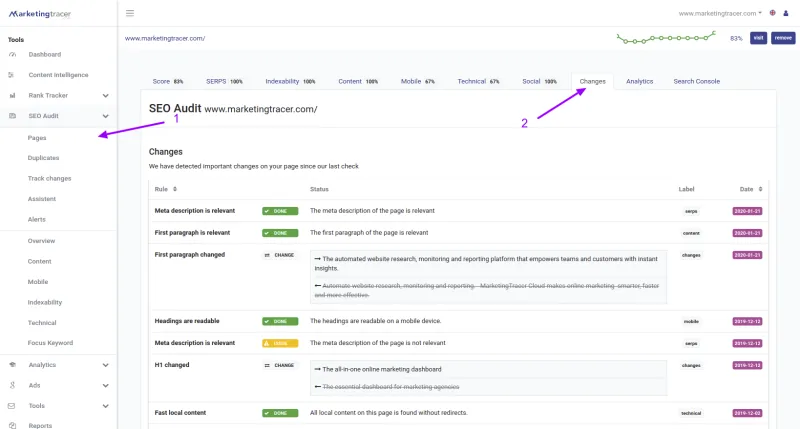This screenshot has height=429, width=800.
Task: Open Mobile in the sidebar submenu
Action: [x=38, y=282]
